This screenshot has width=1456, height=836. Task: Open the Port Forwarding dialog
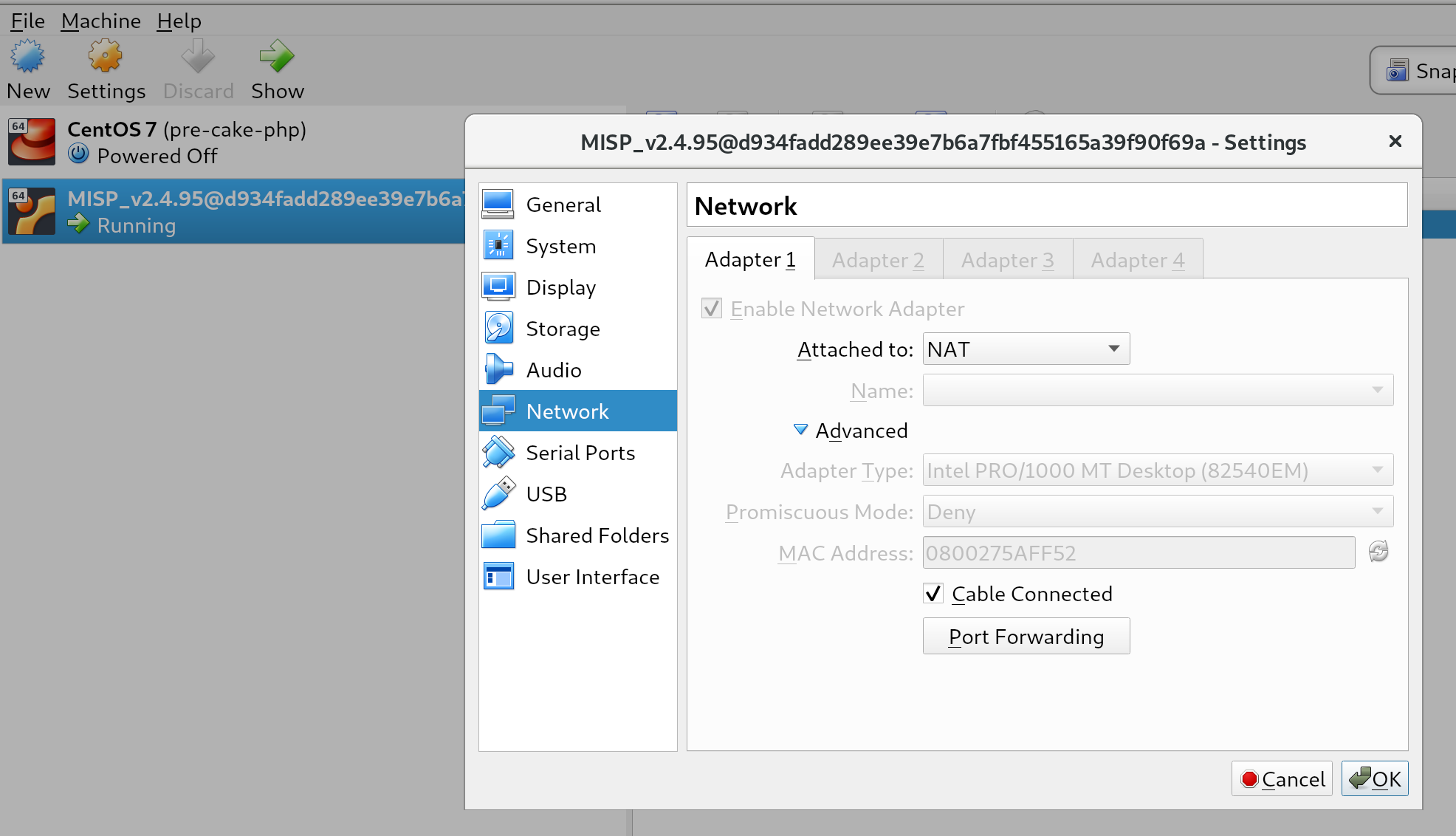point(1026,636)
